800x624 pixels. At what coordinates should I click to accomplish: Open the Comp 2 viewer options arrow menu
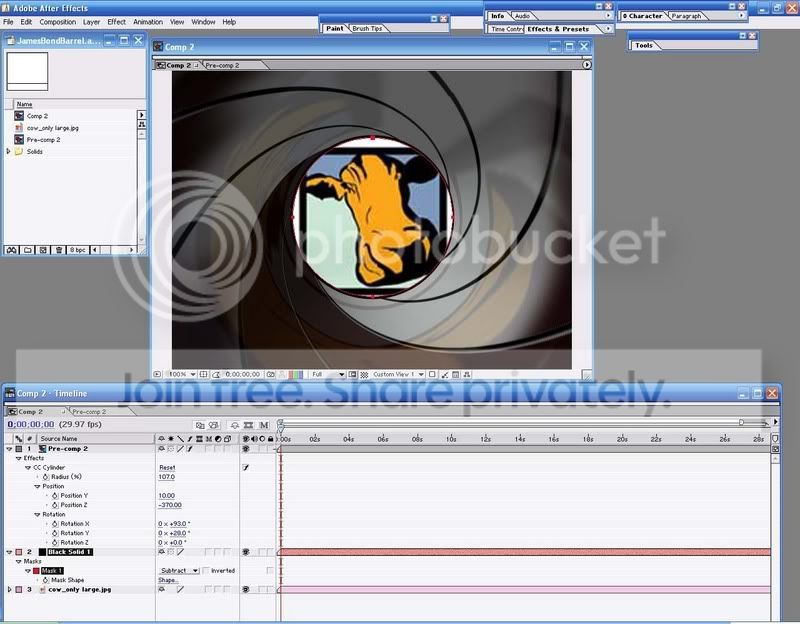click(587, 65)
